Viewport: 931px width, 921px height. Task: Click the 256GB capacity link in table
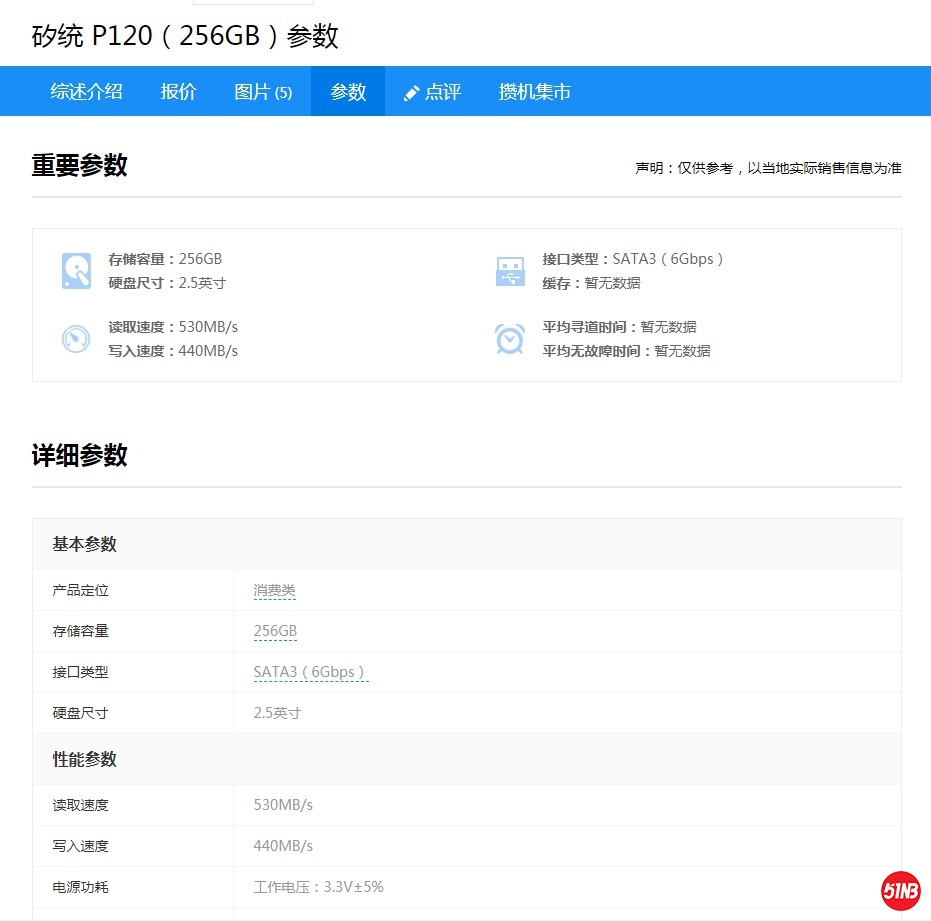(x=275, y=632)
